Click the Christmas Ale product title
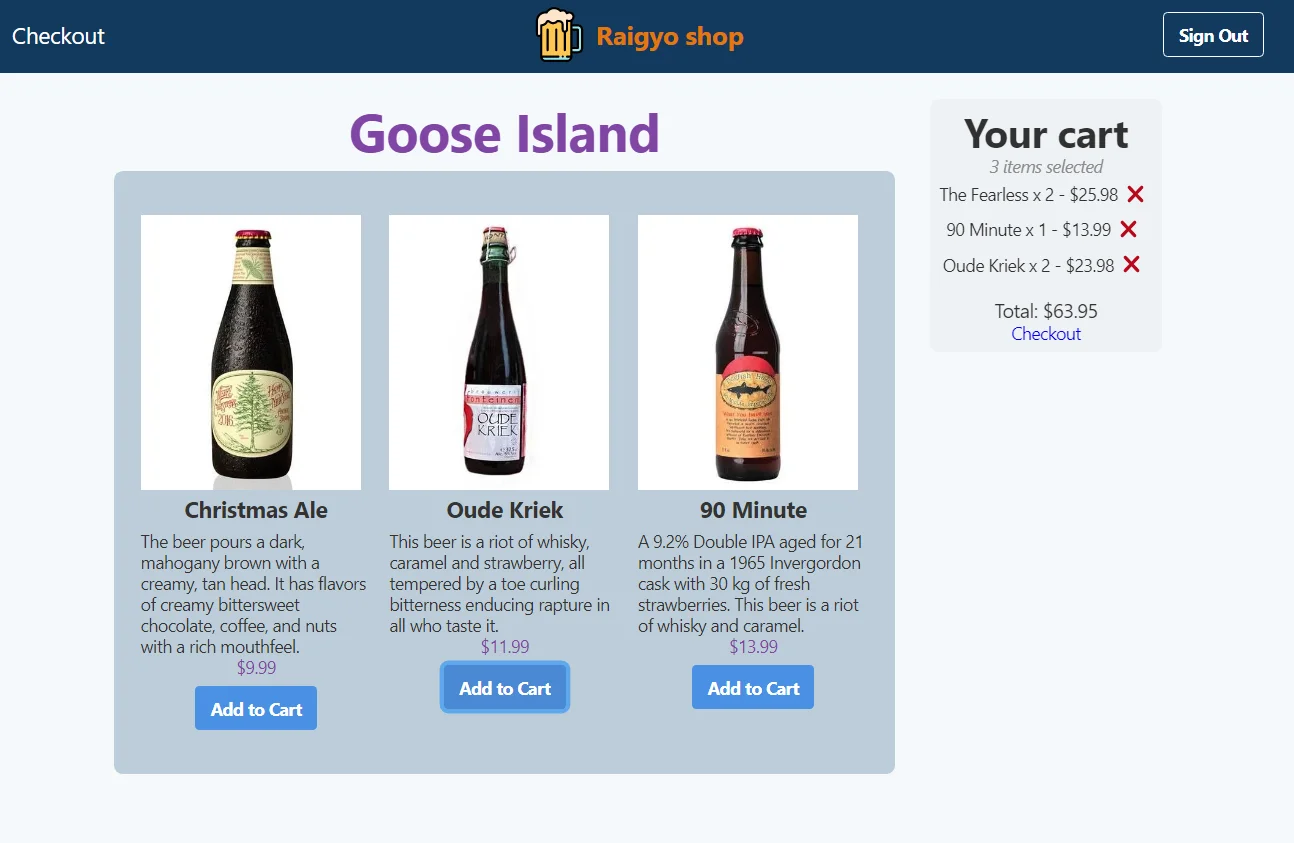The image size is (1294, 843). point(256,510)
